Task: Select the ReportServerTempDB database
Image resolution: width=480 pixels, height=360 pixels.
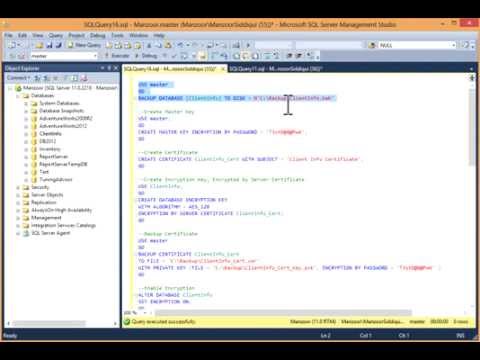Action: coord(63,164)
